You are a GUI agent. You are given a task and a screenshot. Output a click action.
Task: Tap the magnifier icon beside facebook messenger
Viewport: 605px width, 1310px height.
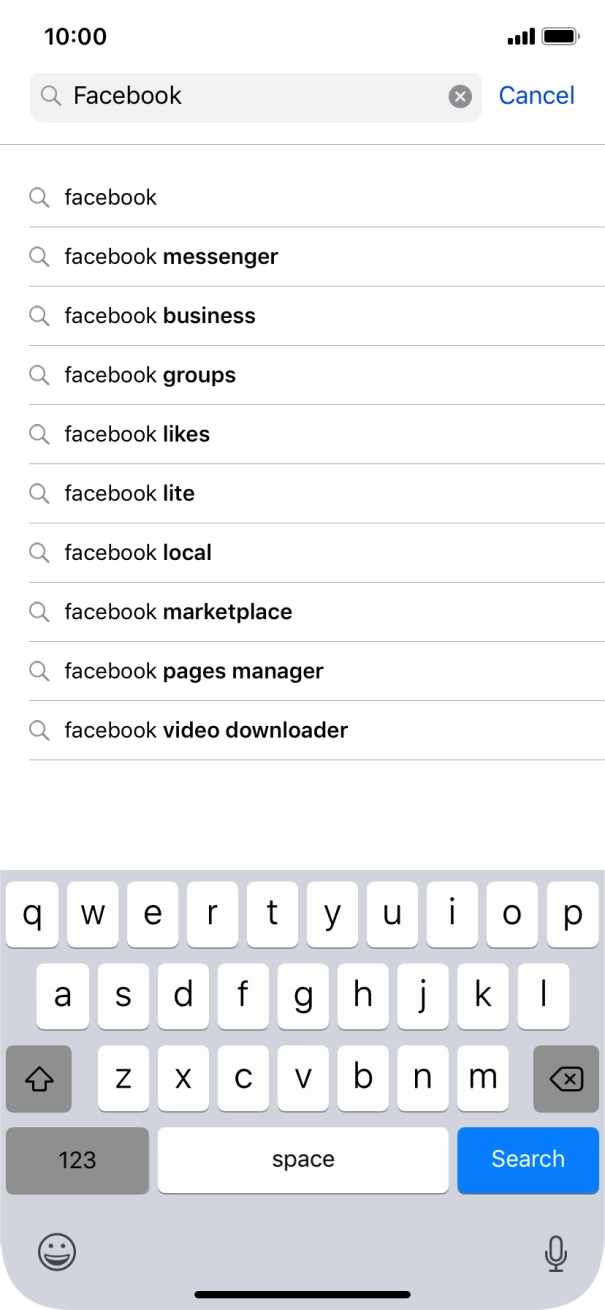(40, 256)
